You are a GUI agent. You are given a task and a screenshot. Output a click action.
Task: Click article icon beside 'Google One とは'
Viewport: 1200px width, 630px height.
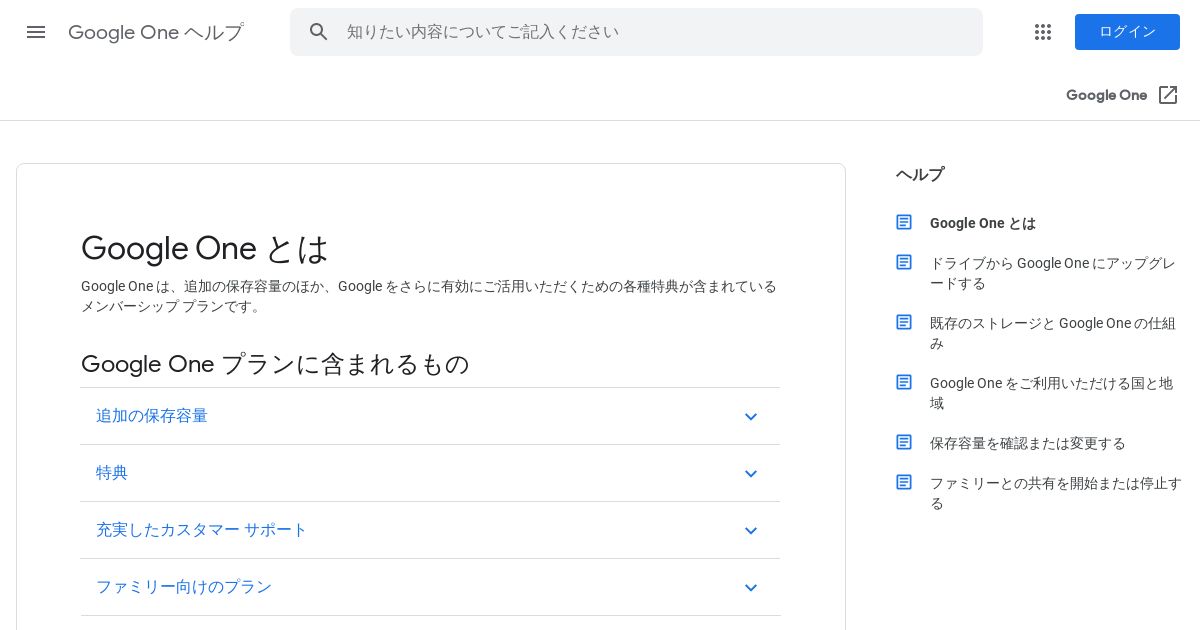point(904,222)
